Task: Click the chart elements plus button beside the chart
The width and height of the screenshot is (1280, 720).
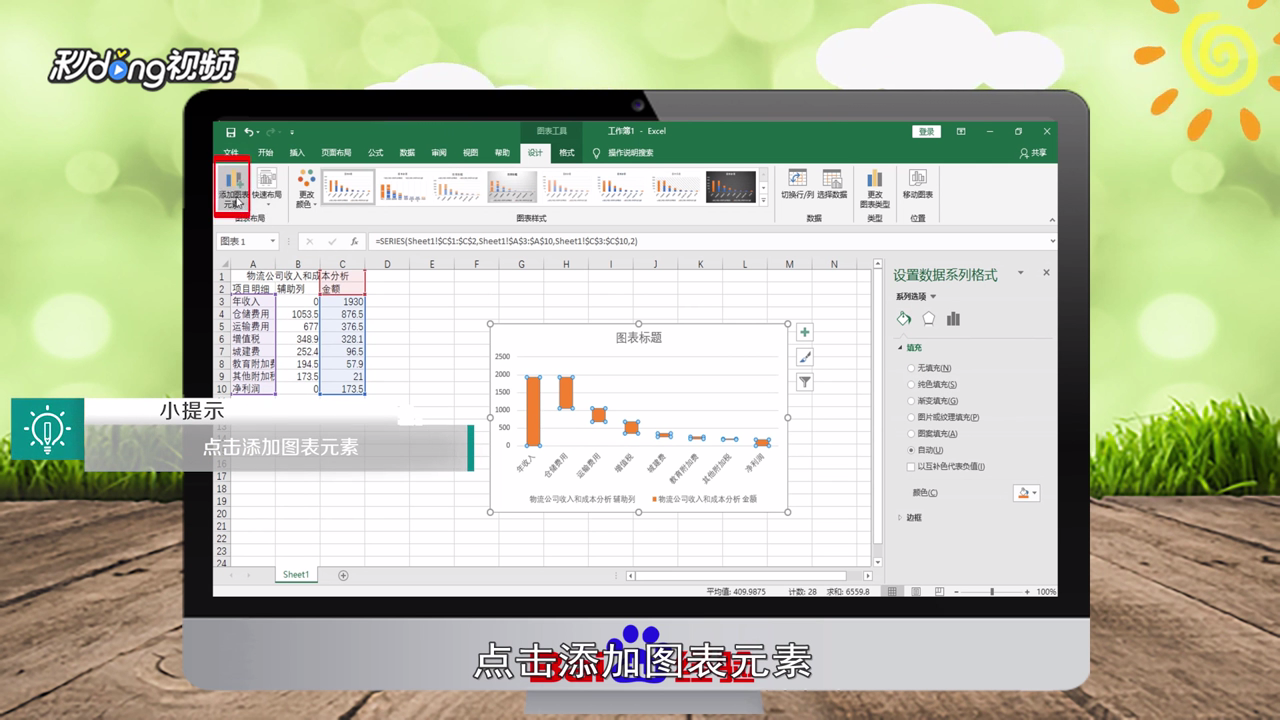Action: (804, 331)
